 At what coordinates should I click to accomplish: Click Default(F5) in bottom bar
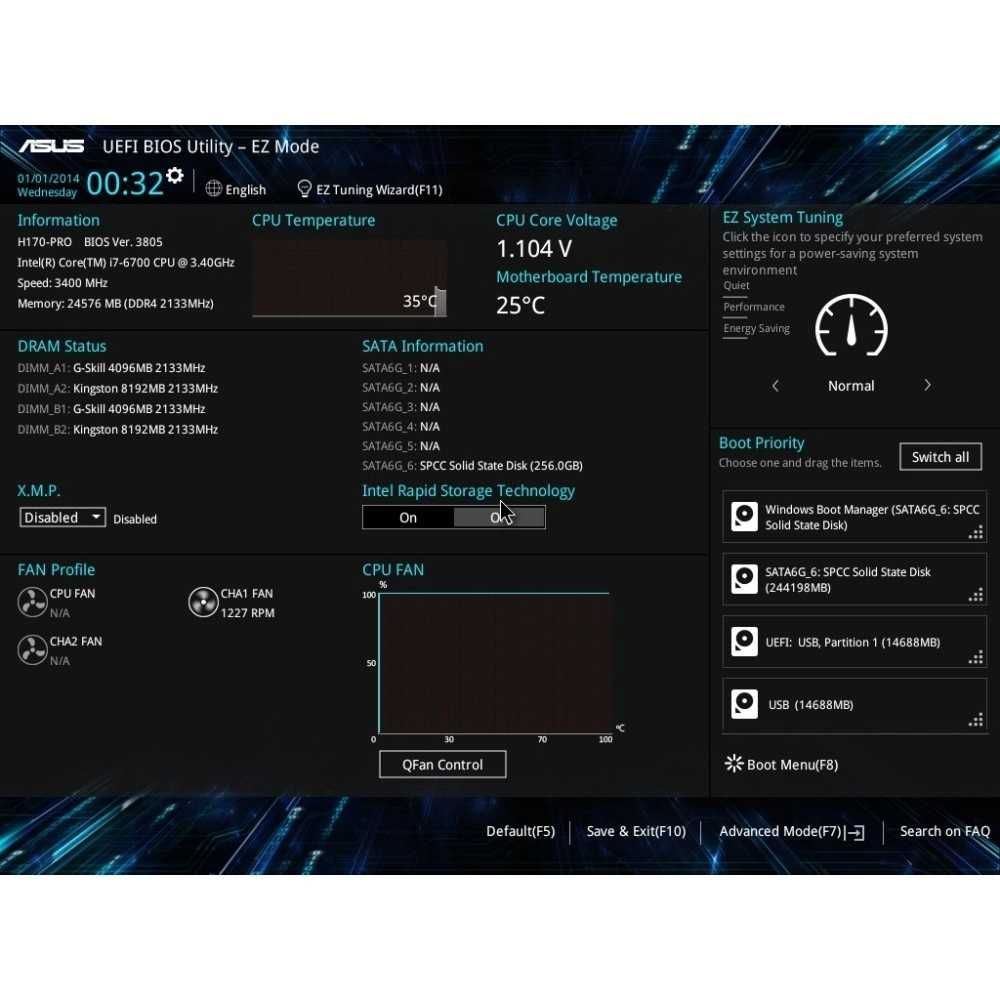tap(520, 831)
